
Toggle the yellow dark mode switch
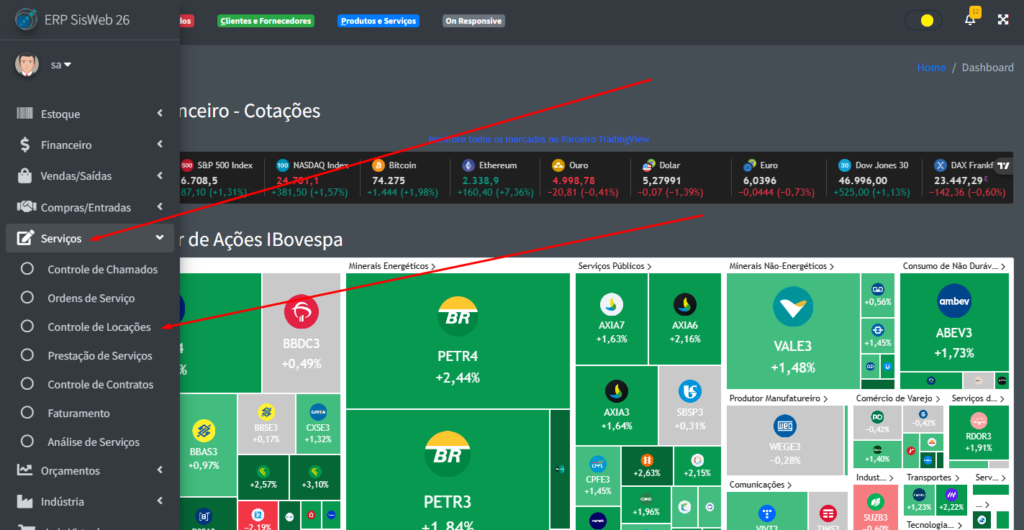click(x=923, y=20)
